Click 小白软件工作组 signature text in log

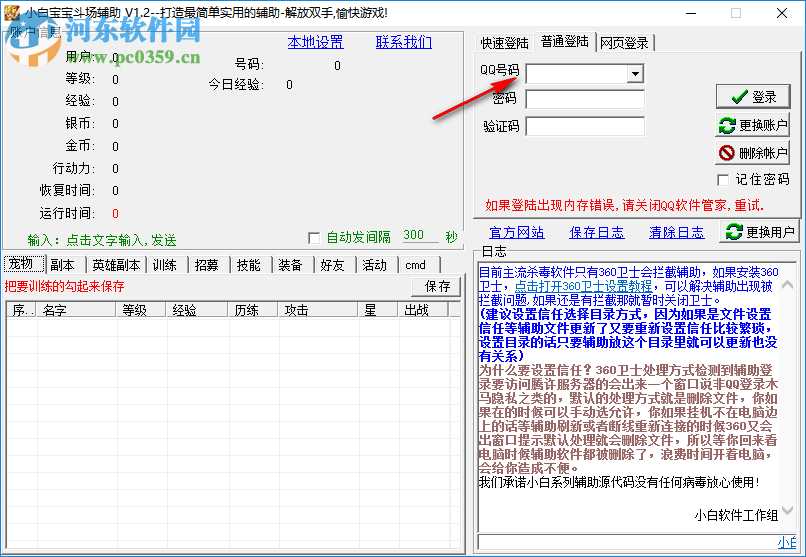coord(736,515)
